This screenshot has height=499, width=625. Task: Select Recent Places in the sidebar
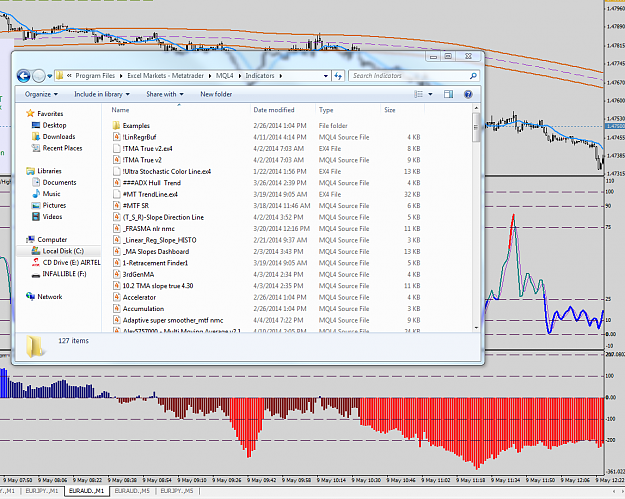62,148
